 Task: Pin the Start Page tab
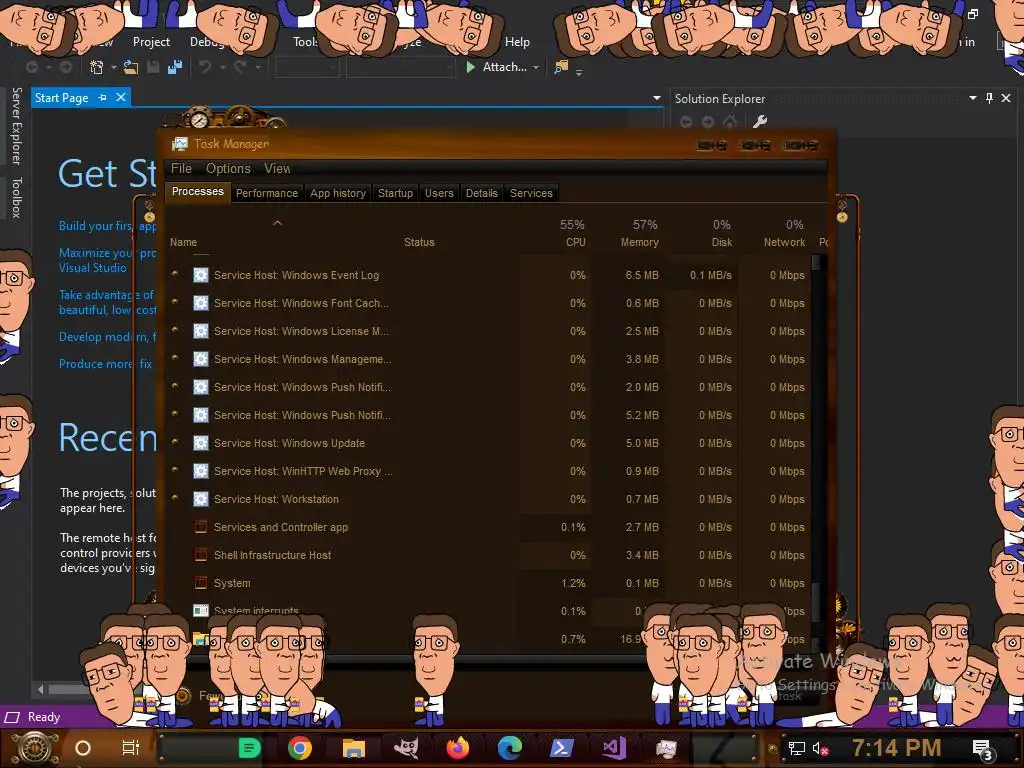tap(103, 97)
